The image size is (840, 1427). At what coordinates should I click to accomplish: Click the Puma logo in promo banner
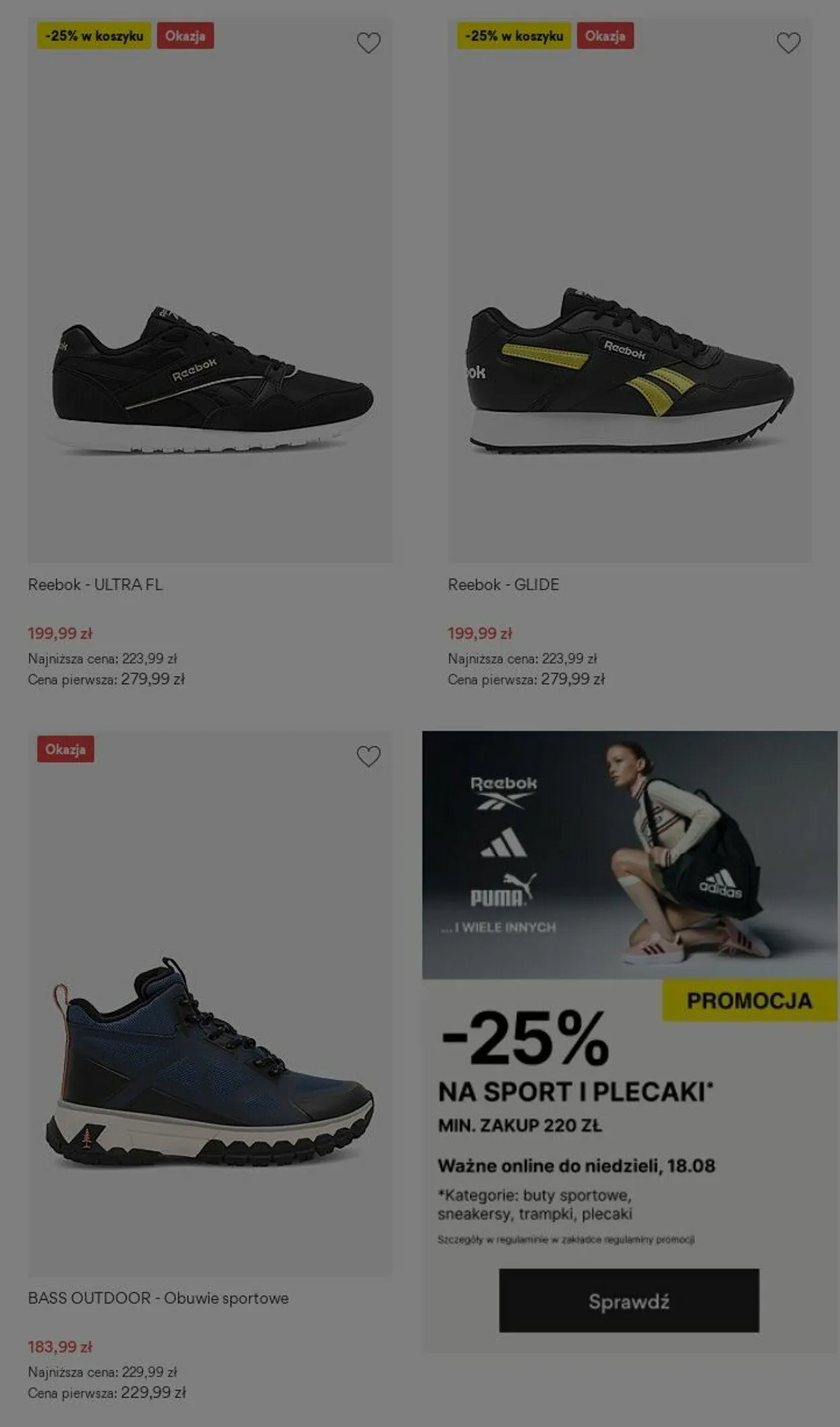(x=503, y=889)
